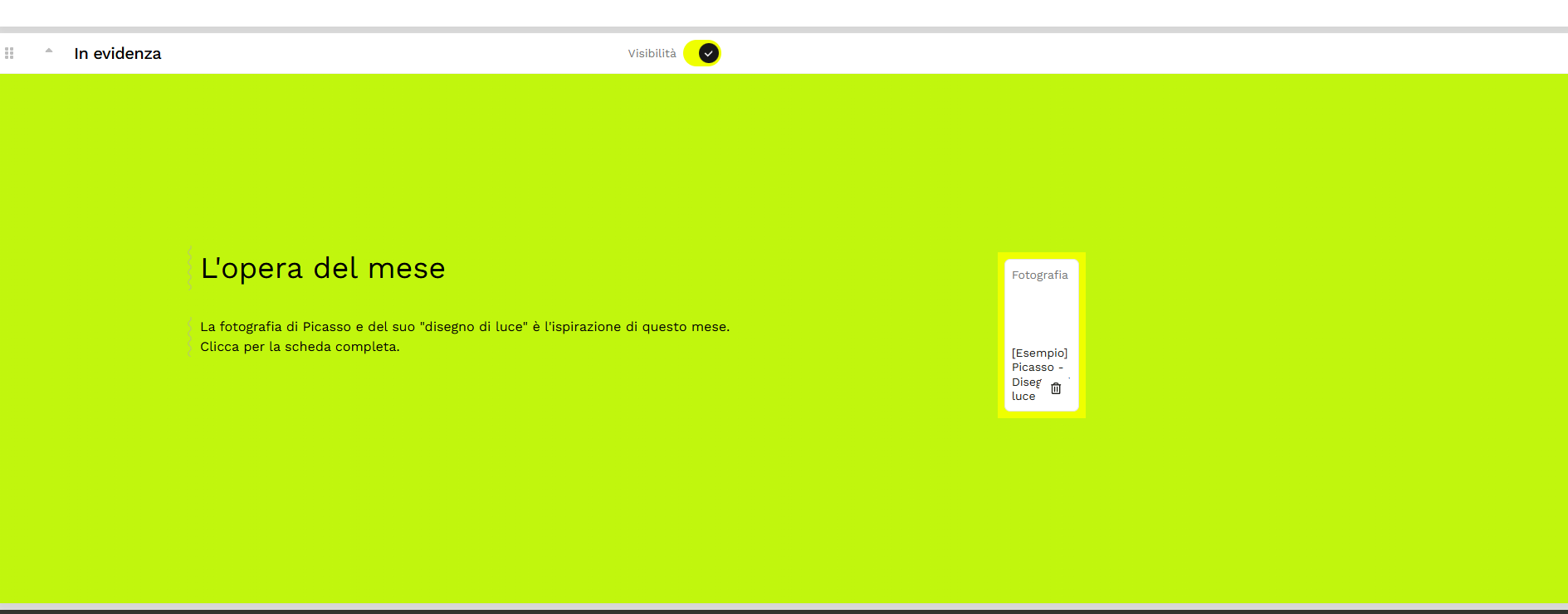Collapse the In evidenza section arrow
1568x614 pixels.
(x=49, y=51)
